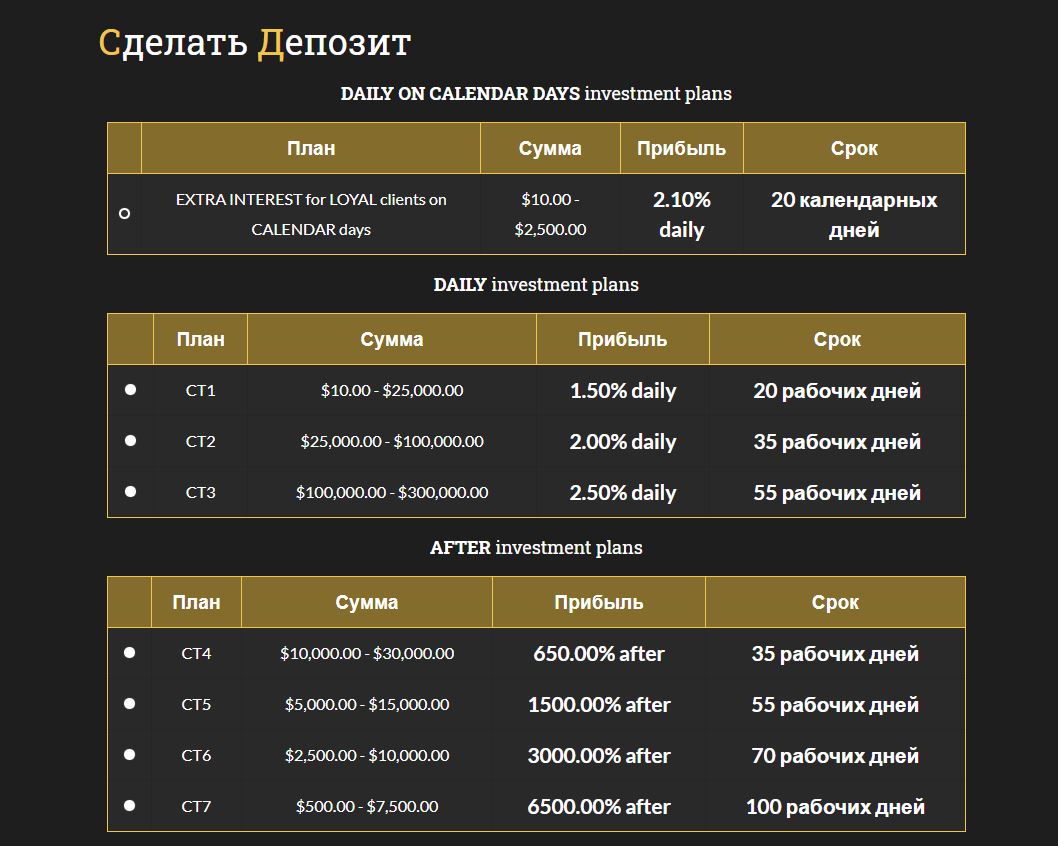Viewport: 1058px width, 846px height.
Task: Click the "20 календарных дней" term cell
Action: coord(854,214)
